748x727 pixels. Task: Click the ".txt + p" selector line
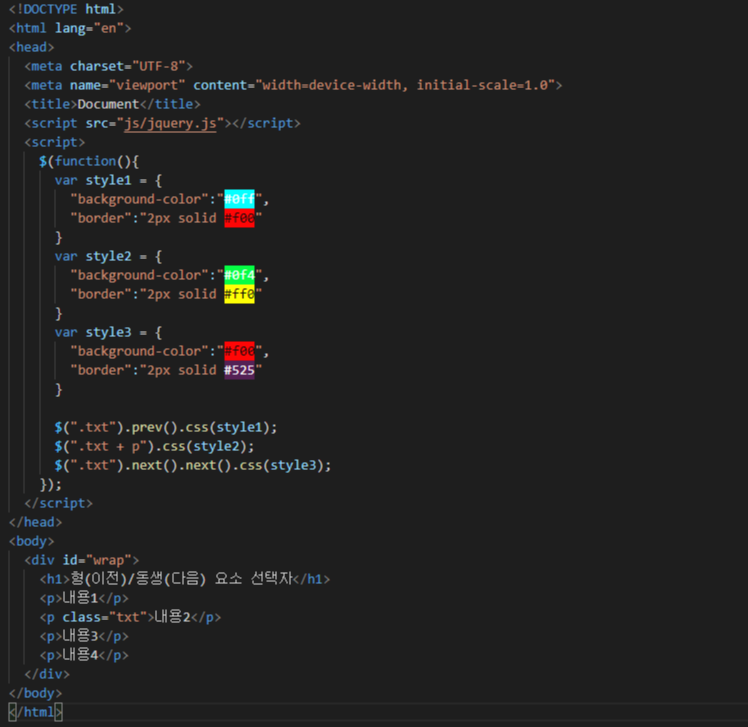154,446
